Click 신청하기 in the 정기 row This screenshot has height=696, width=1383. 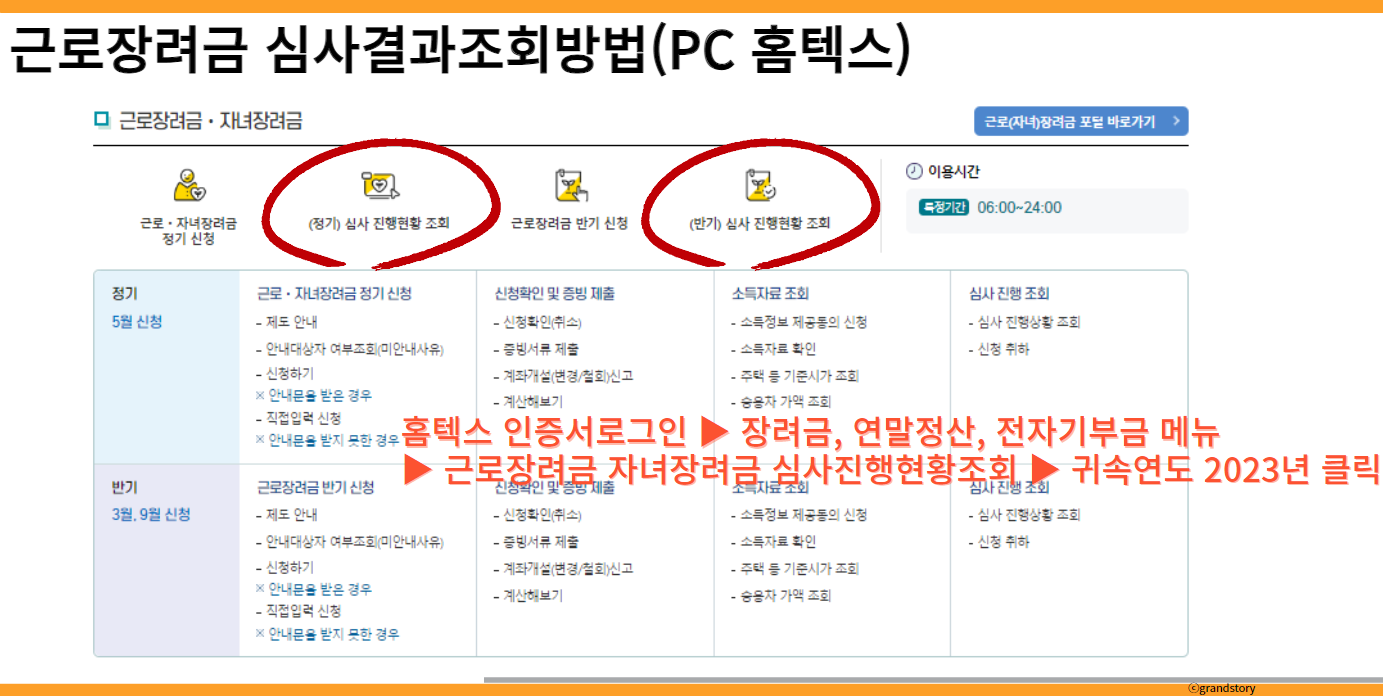pyautogui.click(x=285, y=372)
